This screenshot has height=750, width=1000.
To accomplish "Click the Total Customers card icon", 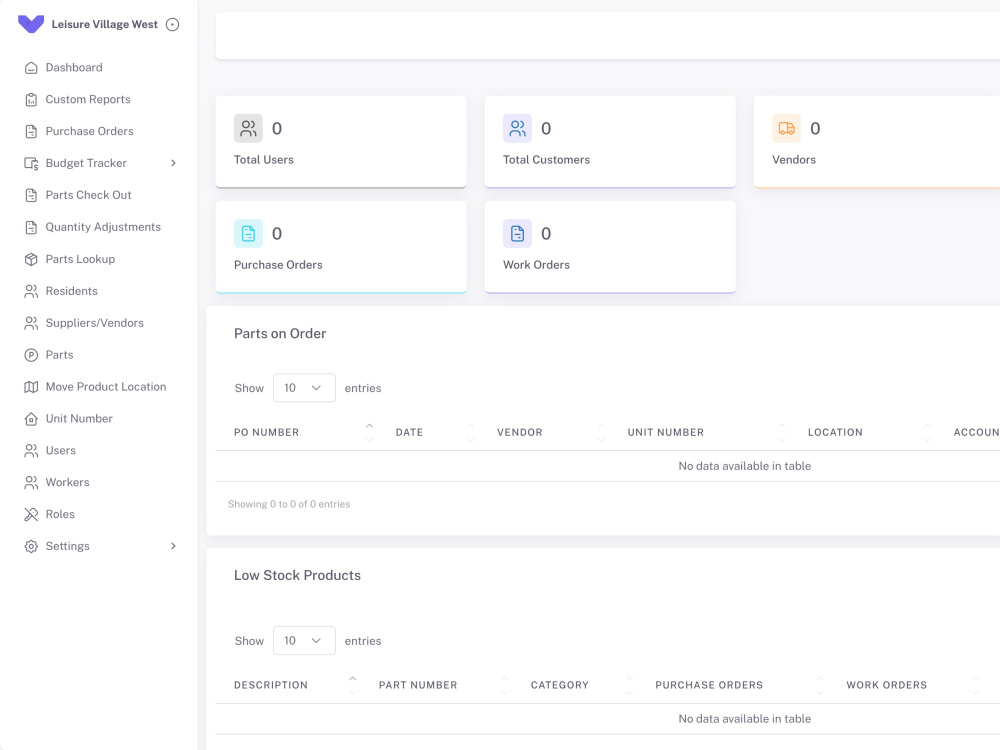I will pyautogui.click(x=517, y=128).
